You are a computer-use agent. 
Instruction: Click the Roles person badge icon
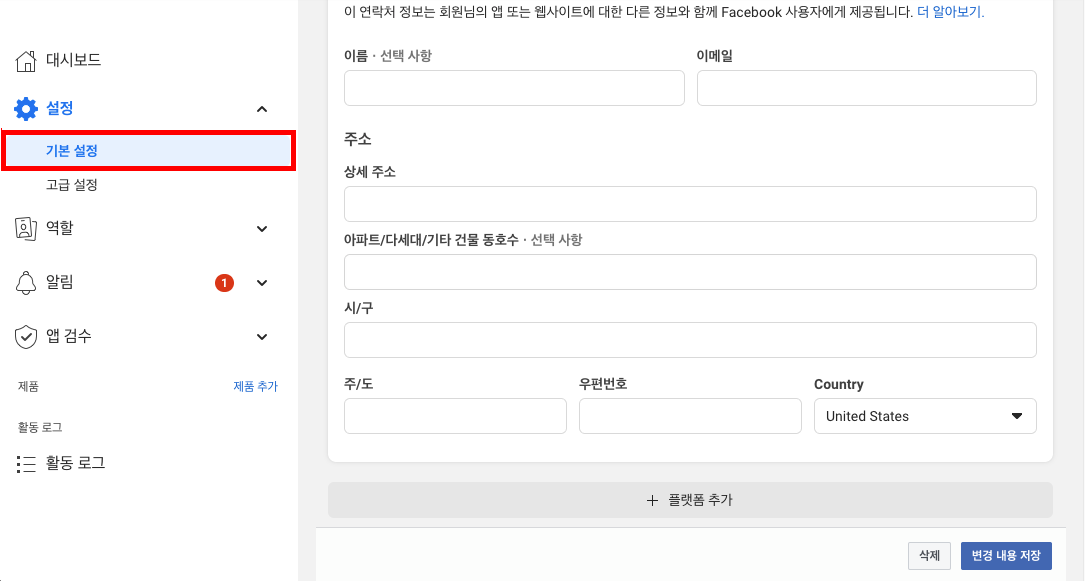click(26, 229)
